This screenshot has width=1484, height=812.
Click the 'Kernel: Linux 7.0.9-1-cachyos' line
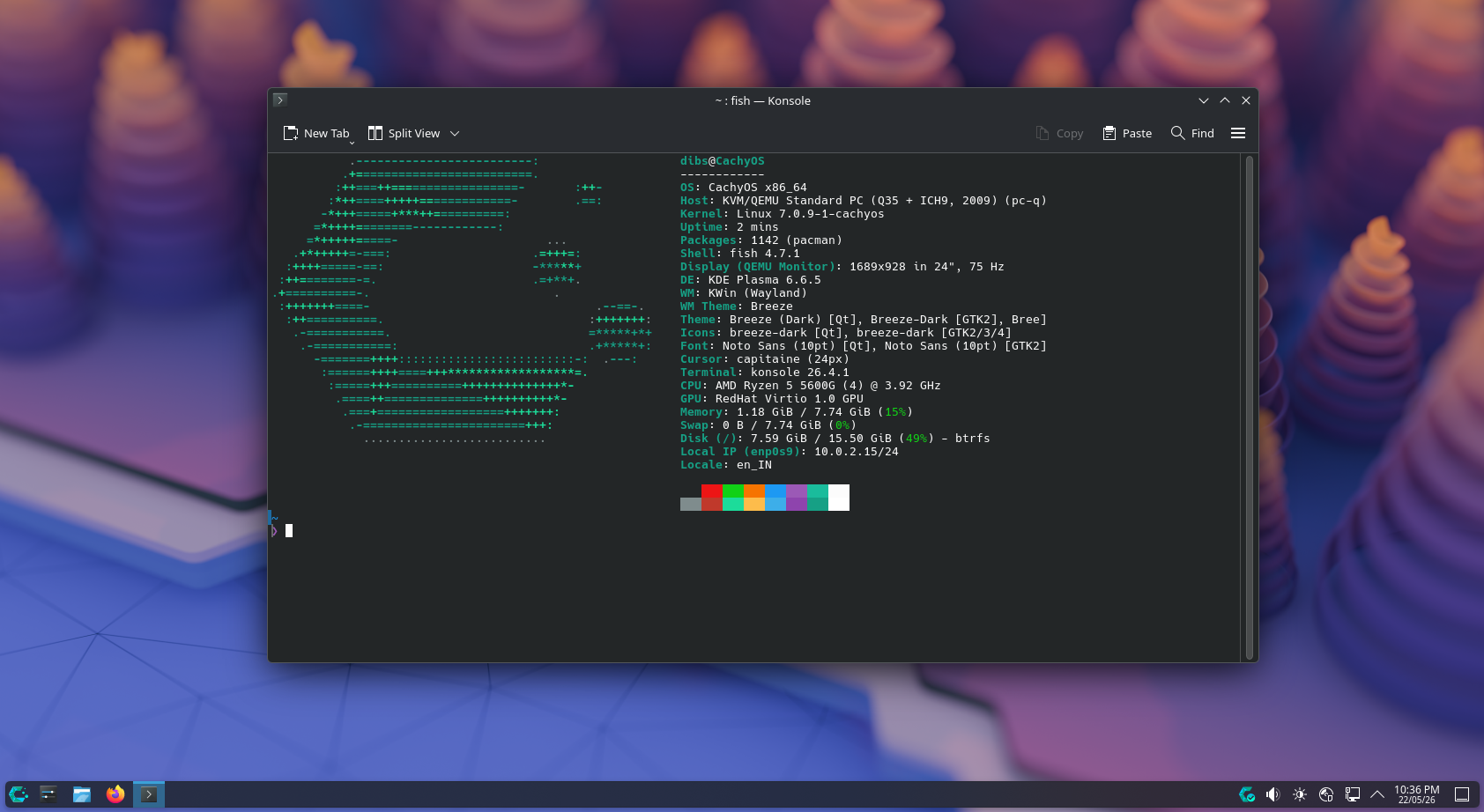[783, 214]
